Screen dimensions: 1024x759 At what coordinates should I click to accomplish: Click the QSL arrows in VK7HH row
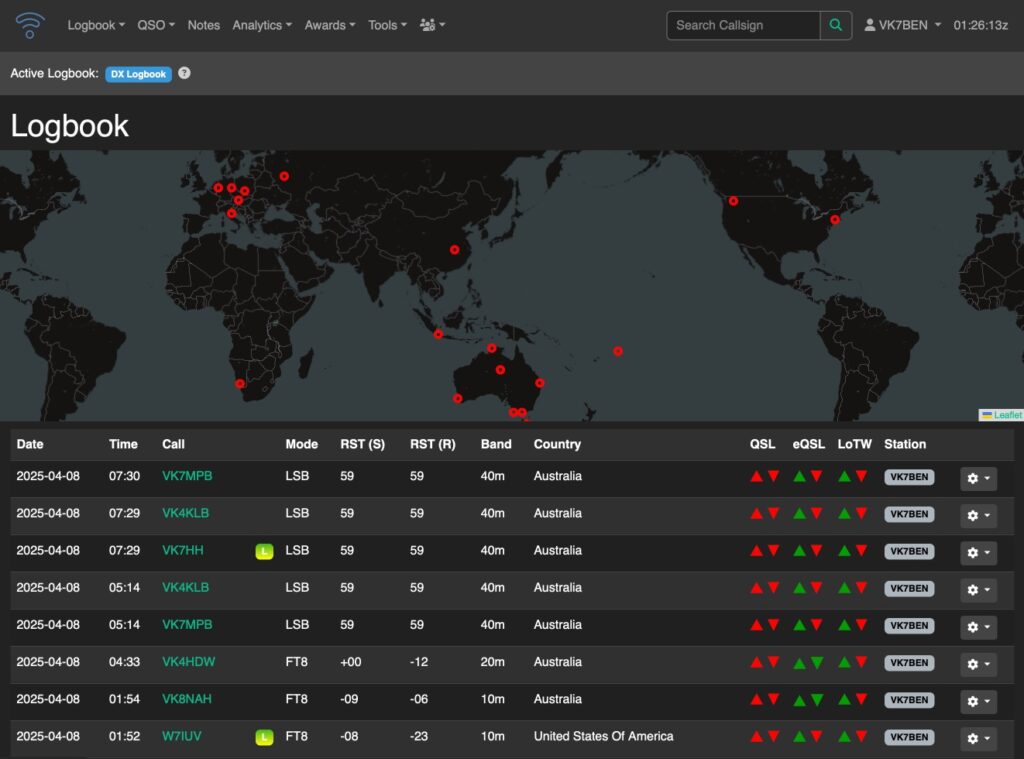click(x=765, y=551)
